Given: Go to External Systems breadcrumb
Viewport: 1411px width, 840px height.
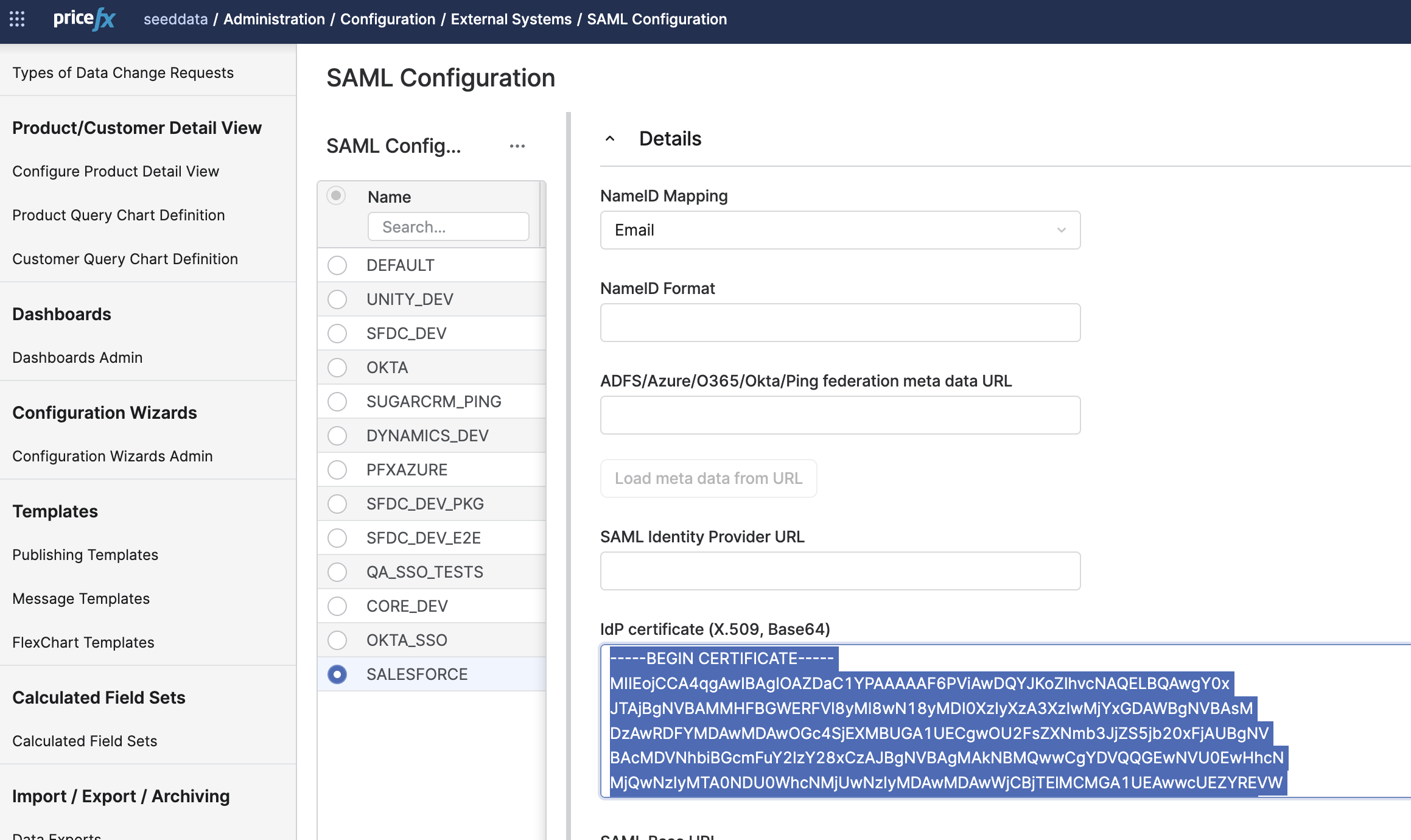Looking at the screenshot, I should point(511,19).
